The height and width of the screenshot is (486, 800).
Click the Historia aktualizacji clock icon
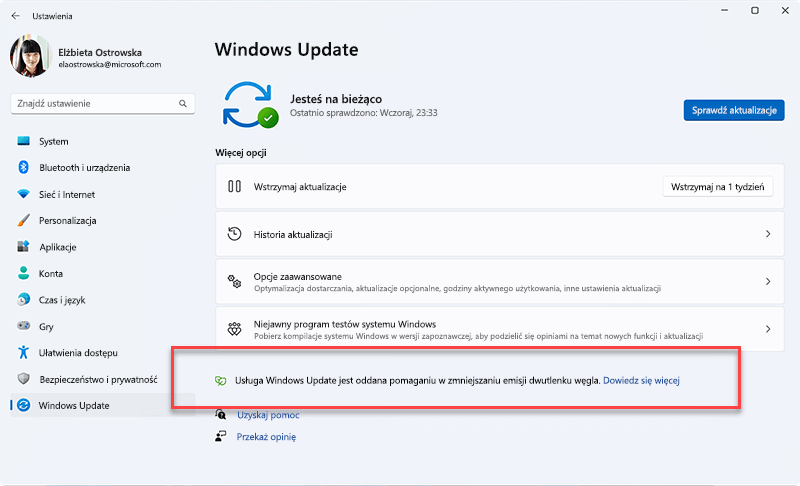pyautogui.click(x=234, y=234)
